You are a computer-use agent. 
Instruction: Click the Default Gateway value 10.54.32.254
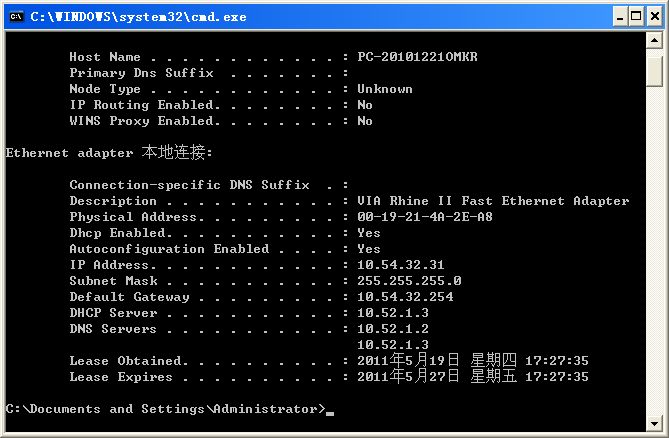404,297
